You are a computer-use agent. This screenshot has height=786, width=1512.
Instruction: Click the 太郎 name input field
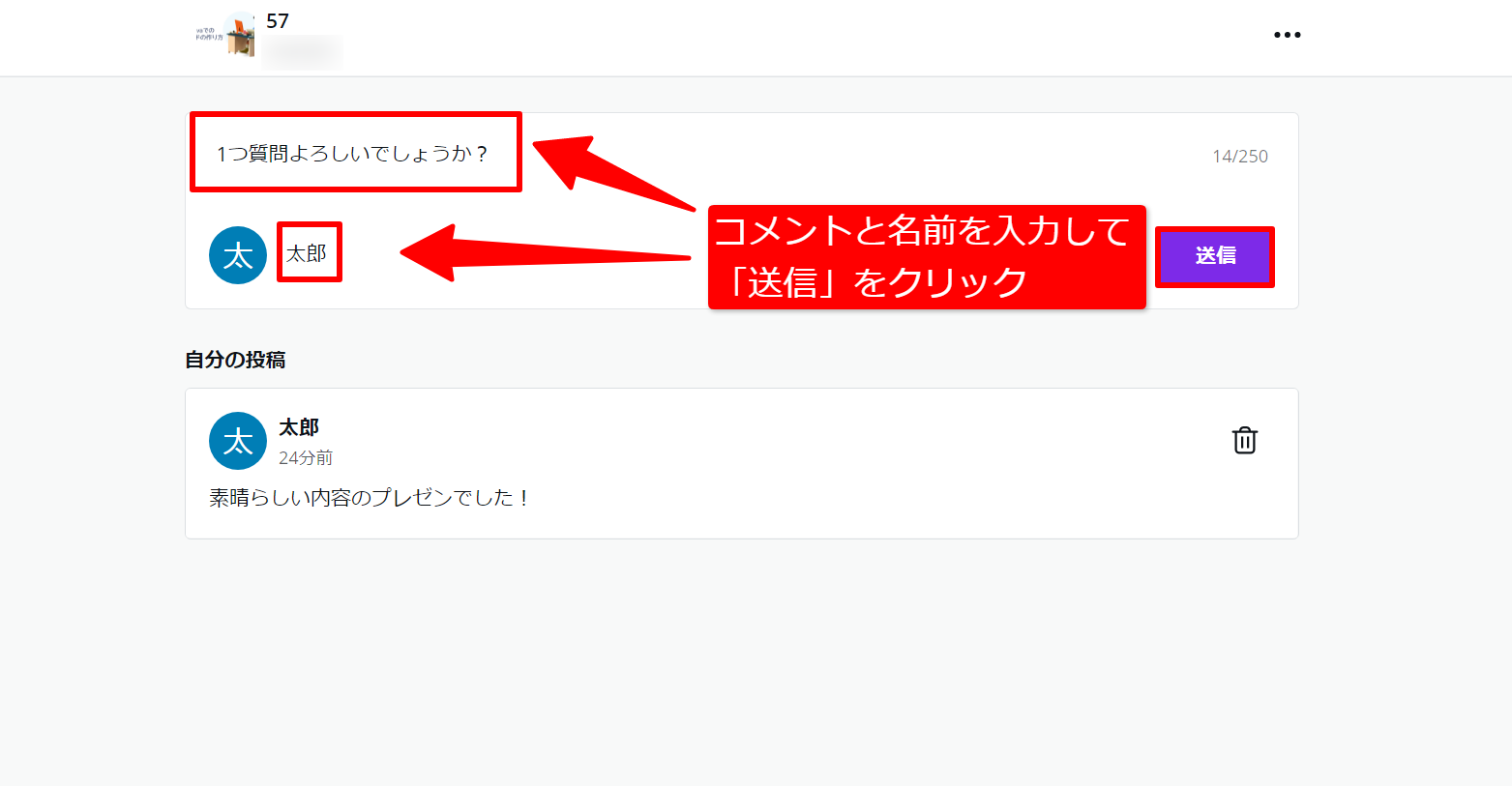pyautogui.click(x=309, y=252)
